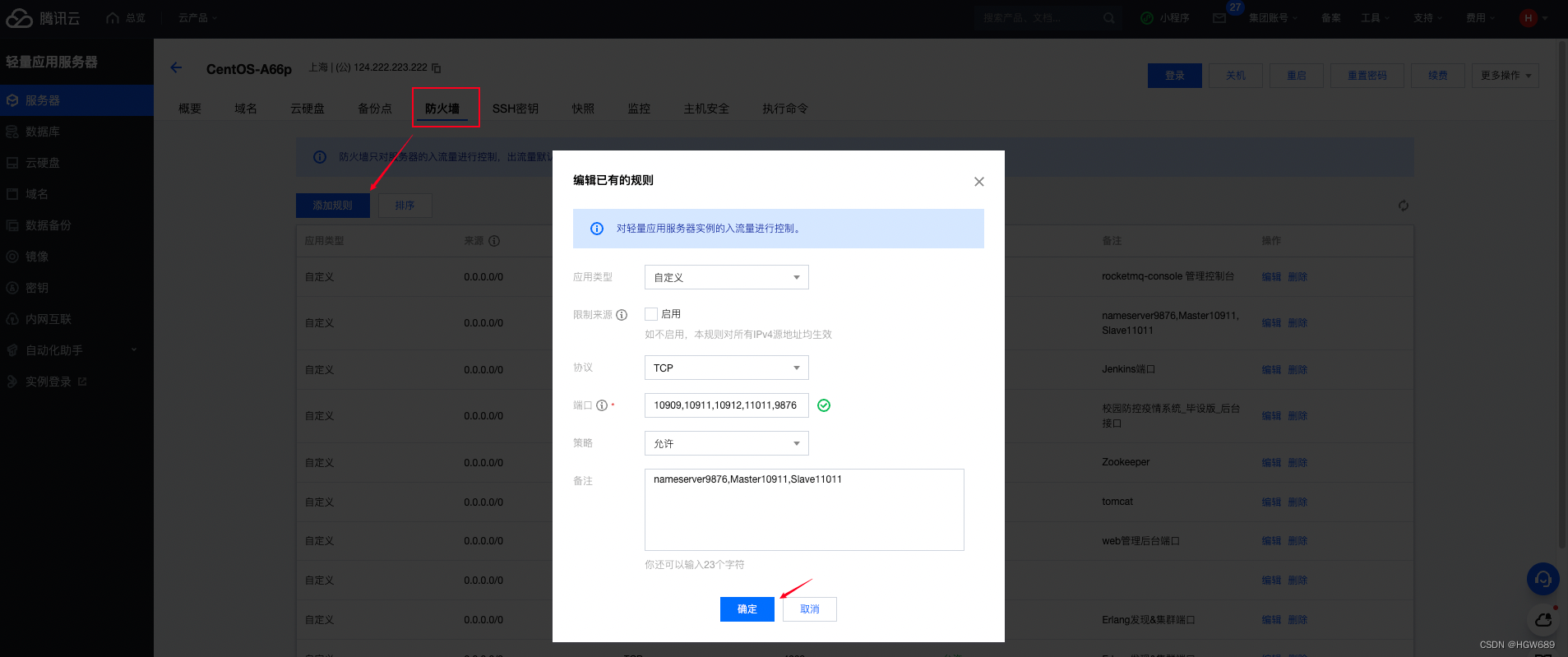Screen dimensions: 1568x657
Task: Click 编辑 in the tomcat row
Action: (1271, 502)
